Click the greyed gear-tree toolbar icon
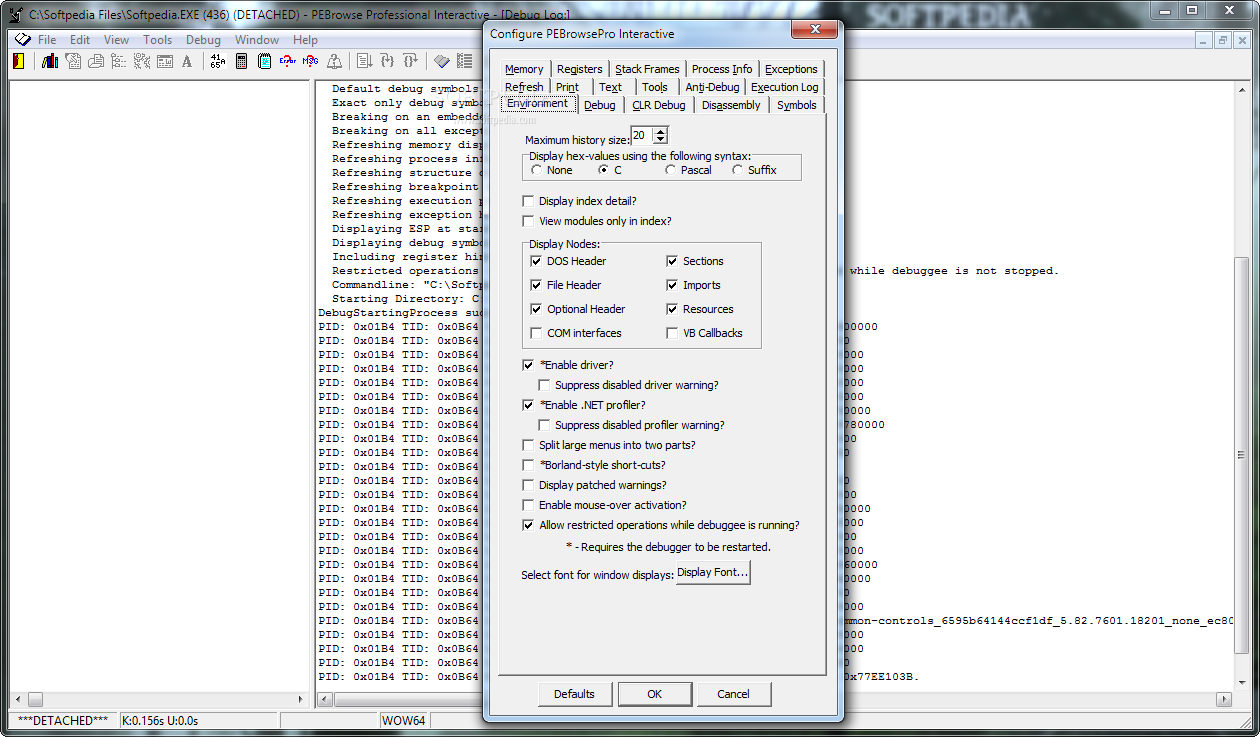Screen dimensions: 1260x737 (x=142, y=61)
